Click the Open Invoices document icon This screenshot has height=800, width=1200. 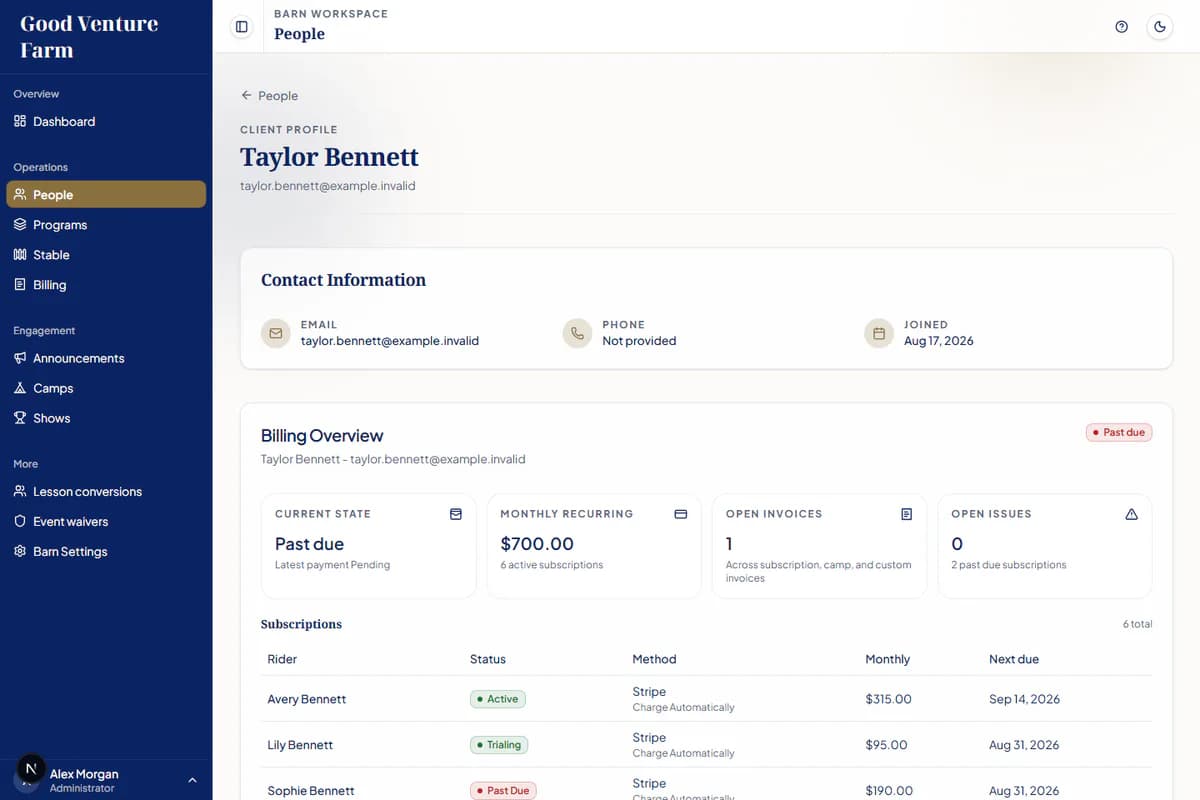906,514
